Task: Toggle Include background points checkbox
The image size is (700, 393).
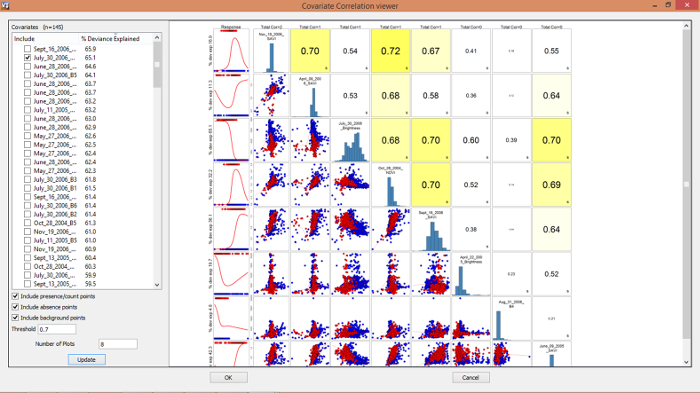Action: coord(15,318)
